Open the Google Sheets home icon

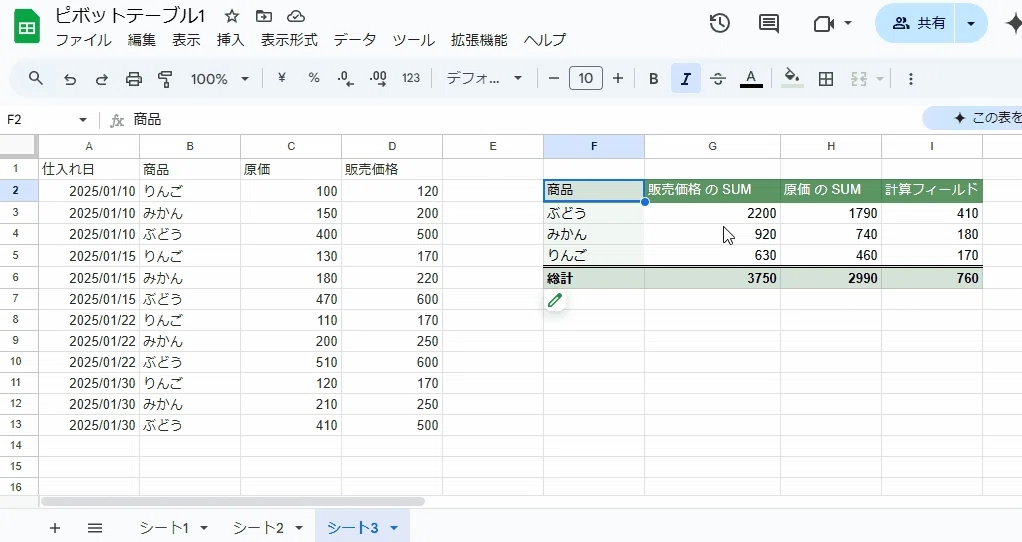[x=27, y=27]
